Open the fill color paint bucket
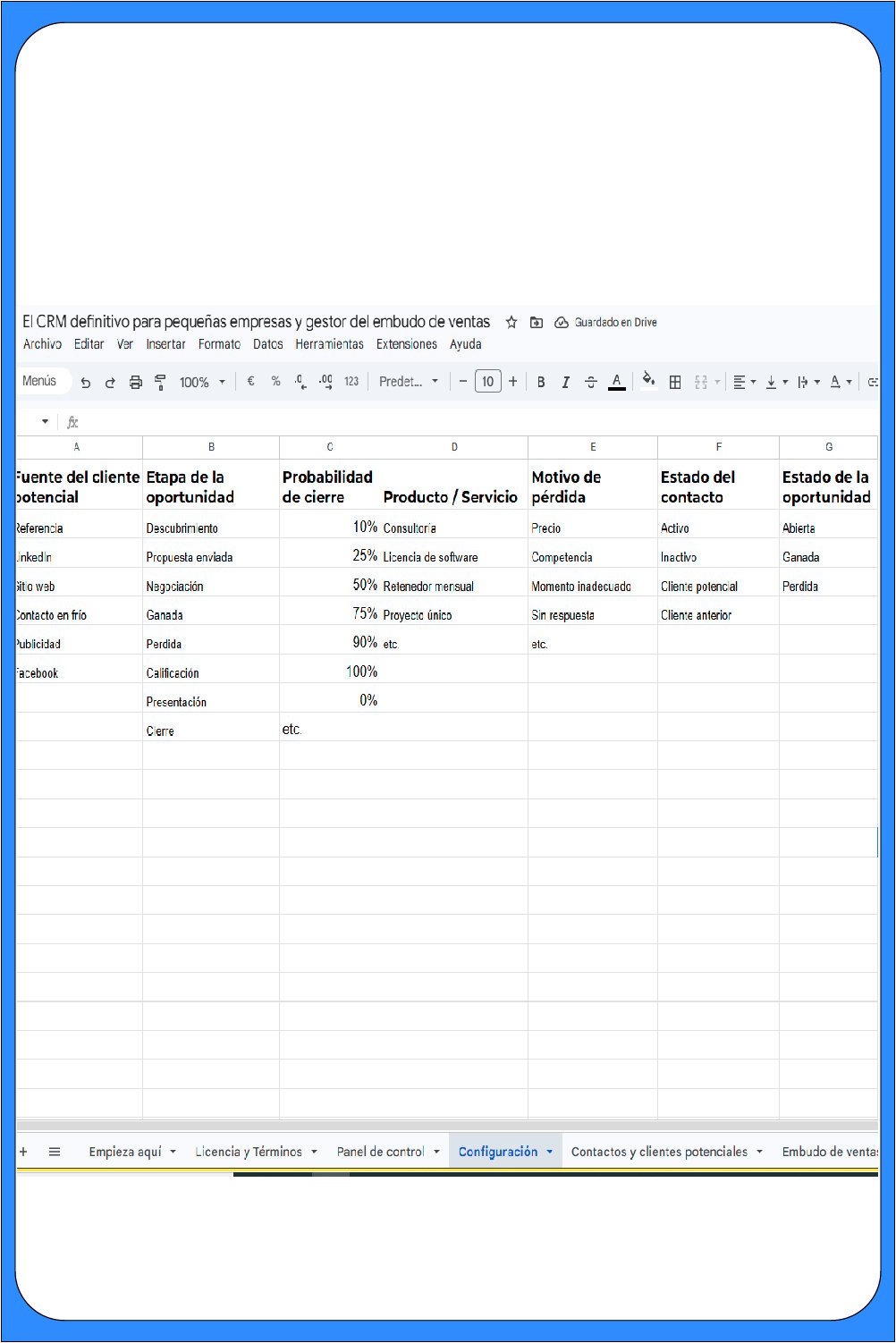This screenshot has width=896, height=1343. (x=649, y=380)
